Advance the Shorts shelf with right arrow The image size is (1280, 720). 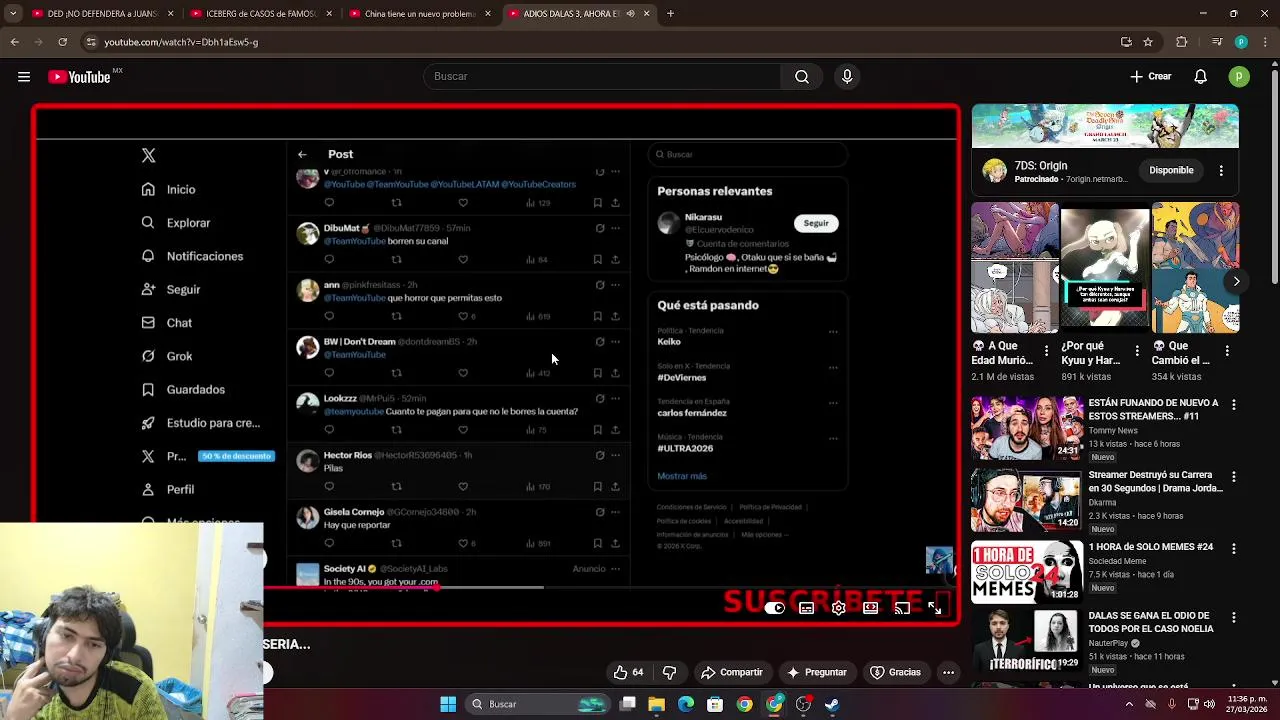(1237, 282)
